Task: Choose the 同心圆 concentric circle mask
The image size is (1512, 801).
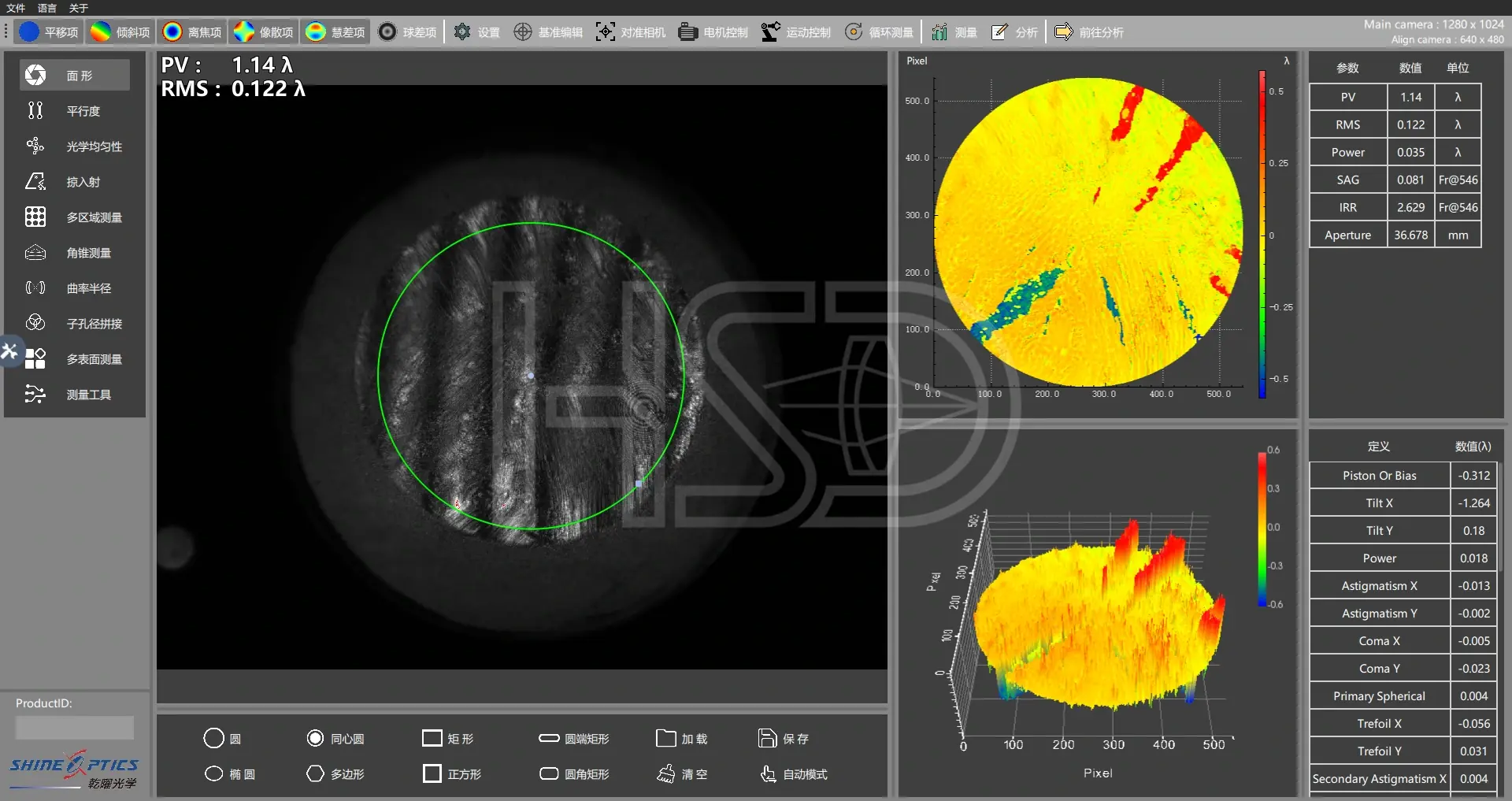Action: [x=335, y=739]
